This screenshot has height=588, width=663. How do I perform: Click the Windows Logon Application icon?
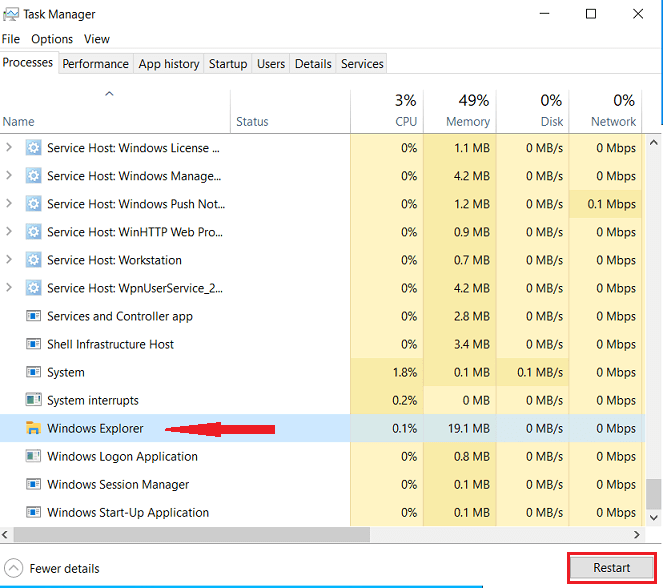[33, 456]
